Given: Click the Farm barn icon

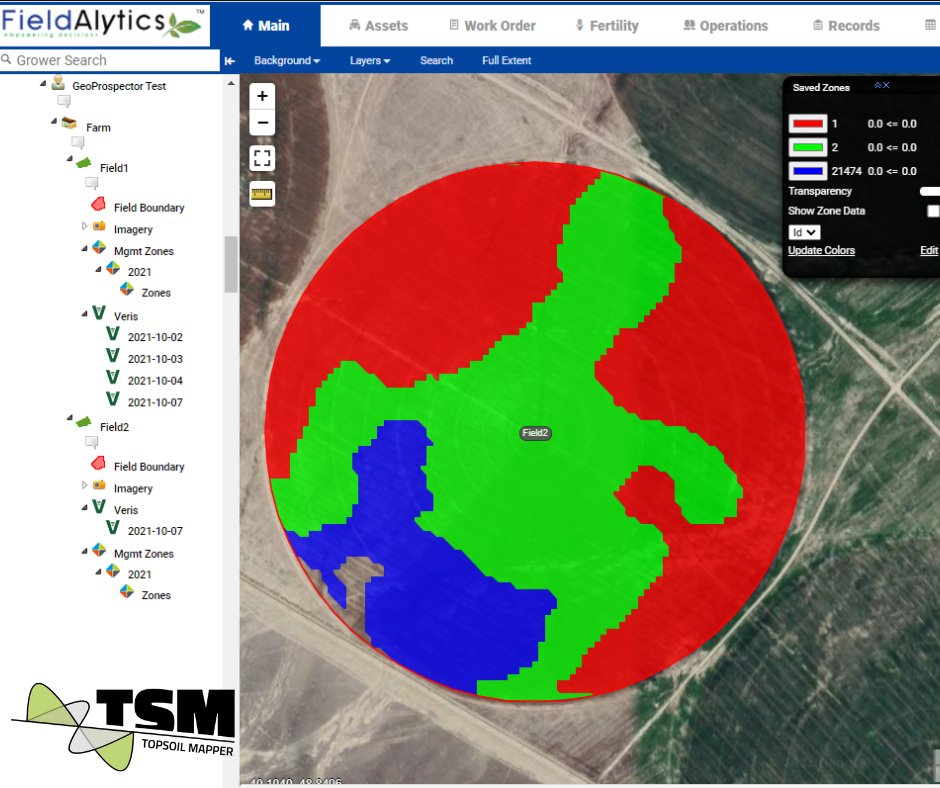Looking at the screenshot, I should (70, 124).
